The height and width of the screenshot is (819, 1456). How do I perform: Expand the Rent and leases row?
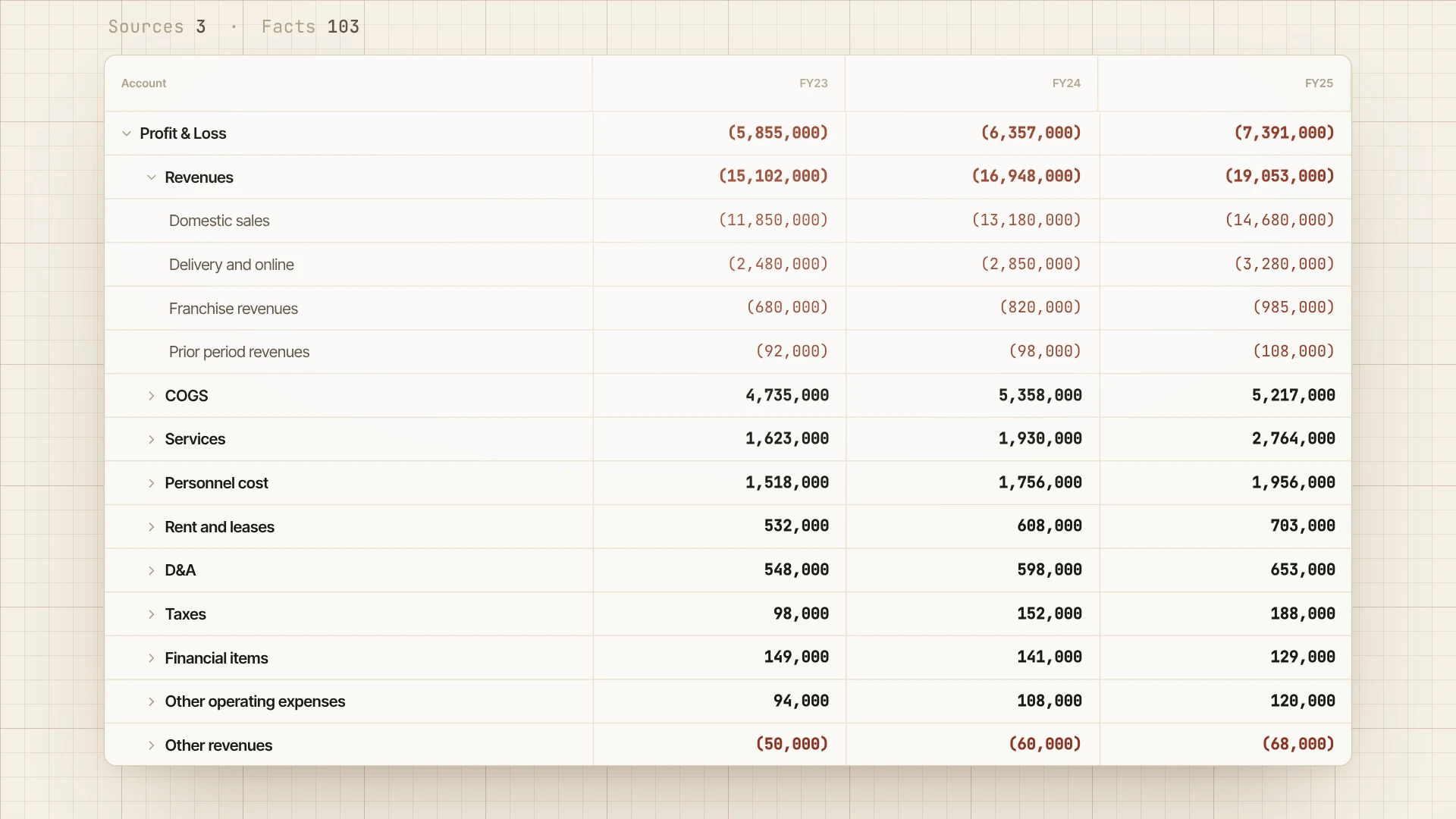click(x=152, y=527)
